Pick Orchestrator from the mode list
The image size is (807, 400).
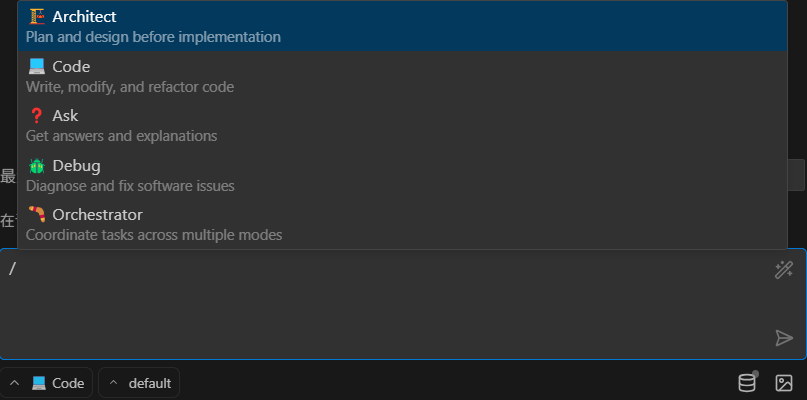(x=402, y=224)
